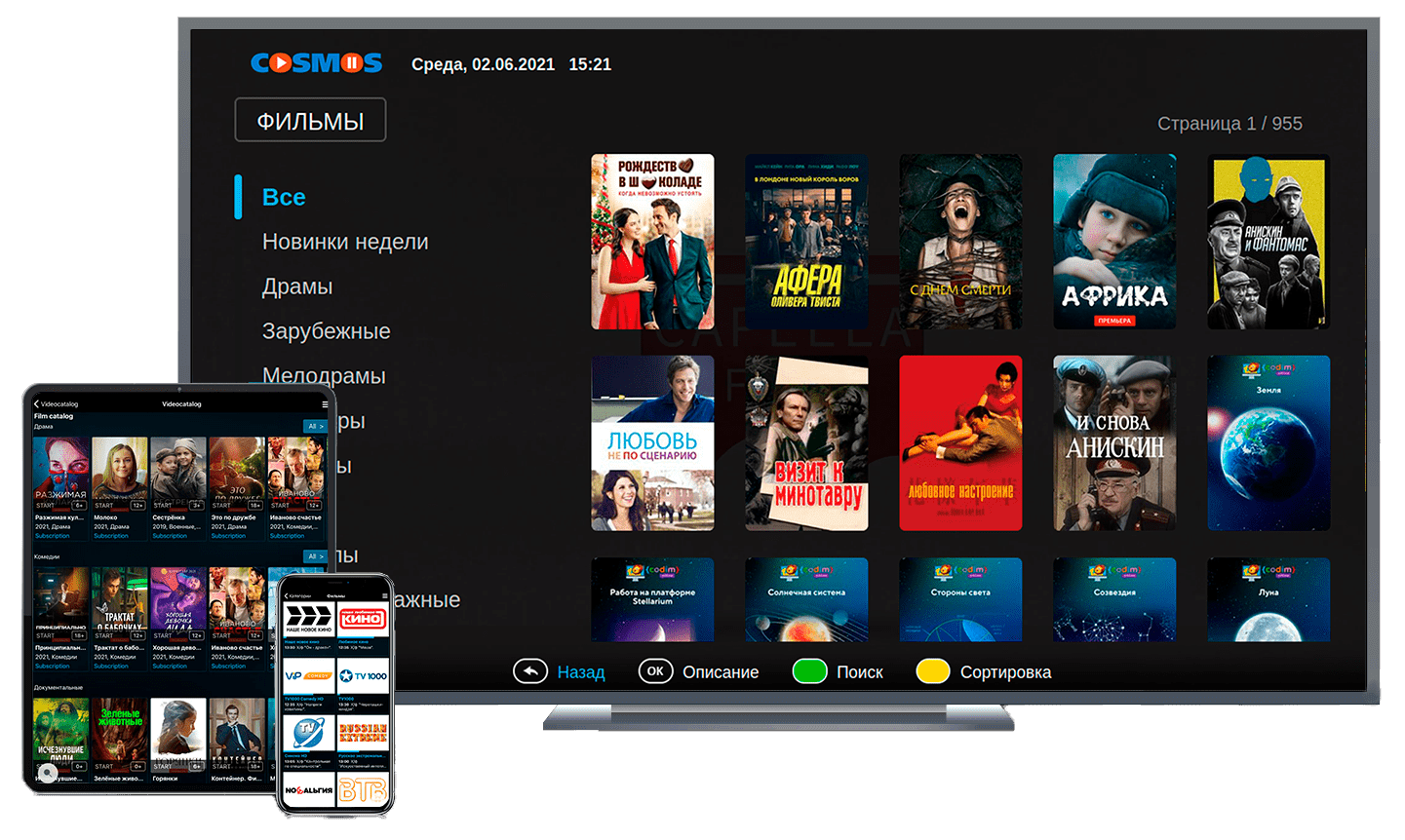
Task: Open the ВТВ channel on phone
Action: tap(363, 790)
